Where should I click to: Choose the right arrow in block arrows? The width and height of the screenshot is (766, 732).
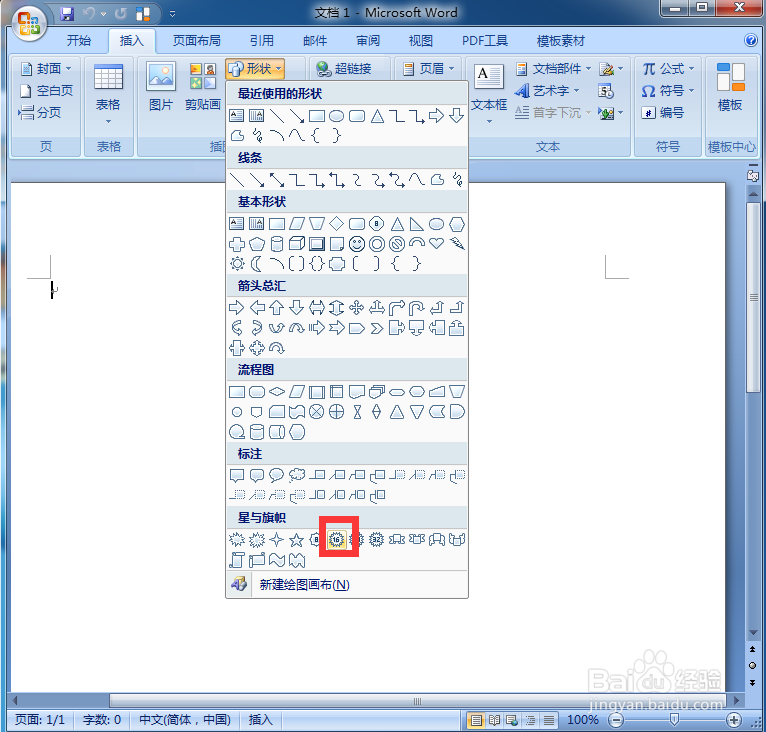coord(237,308)
